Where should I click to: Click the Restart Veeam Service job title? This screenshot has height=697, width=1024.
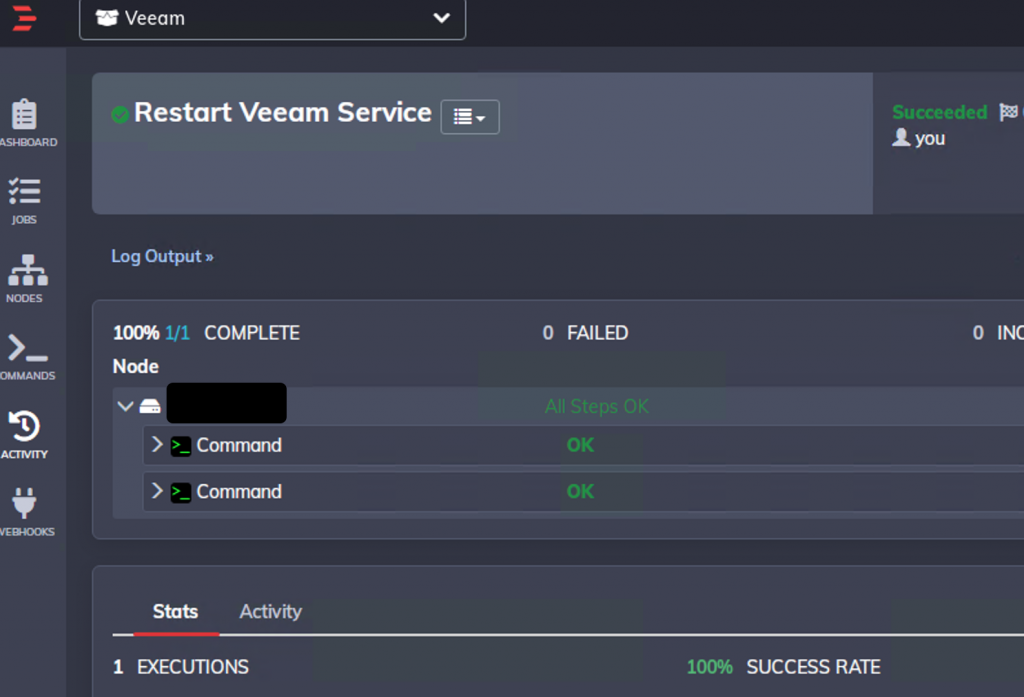283,112
